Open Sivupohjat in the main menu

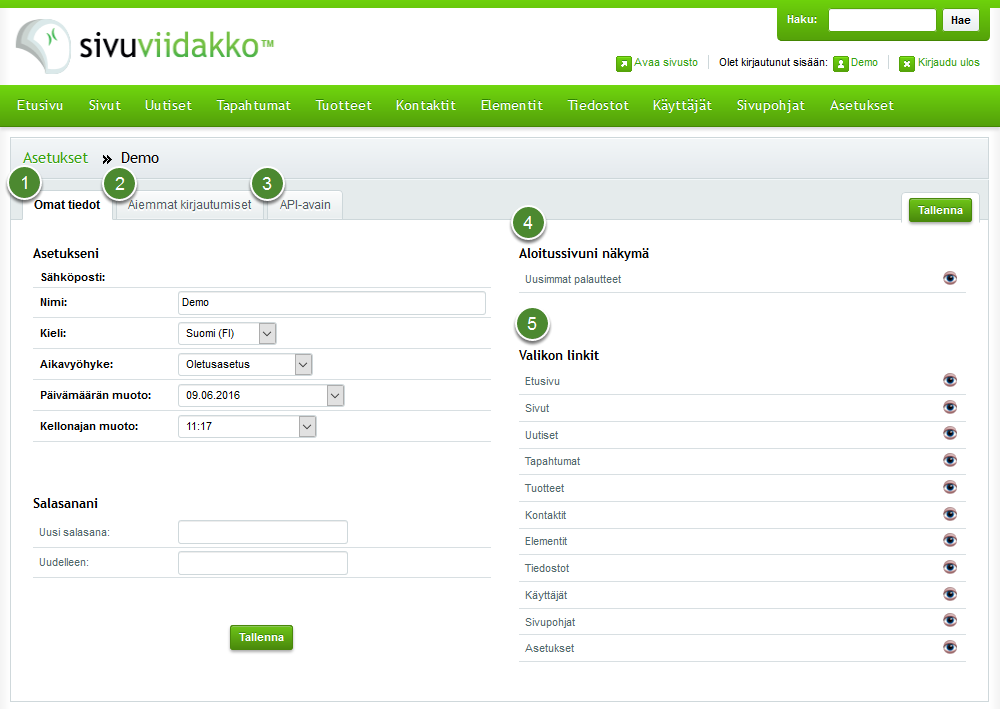click(770, 106)
